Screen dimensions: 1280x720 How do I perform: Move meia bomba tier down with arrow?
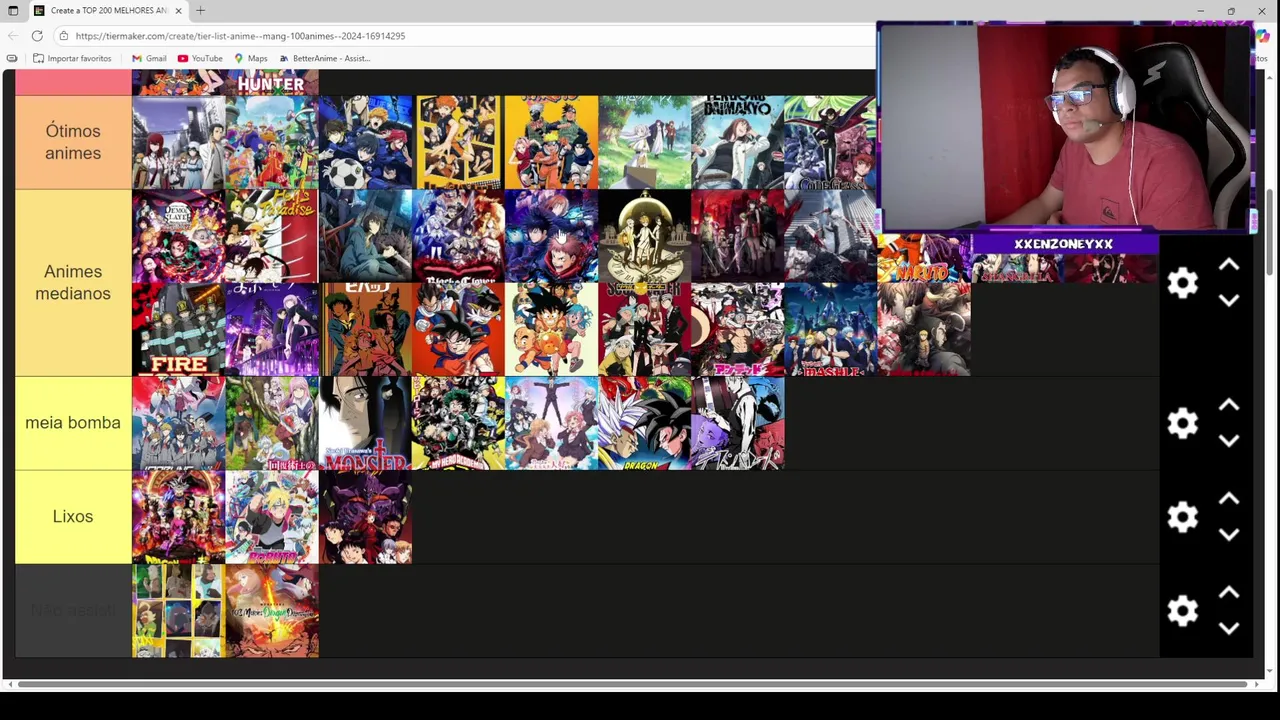(1229, 440)
